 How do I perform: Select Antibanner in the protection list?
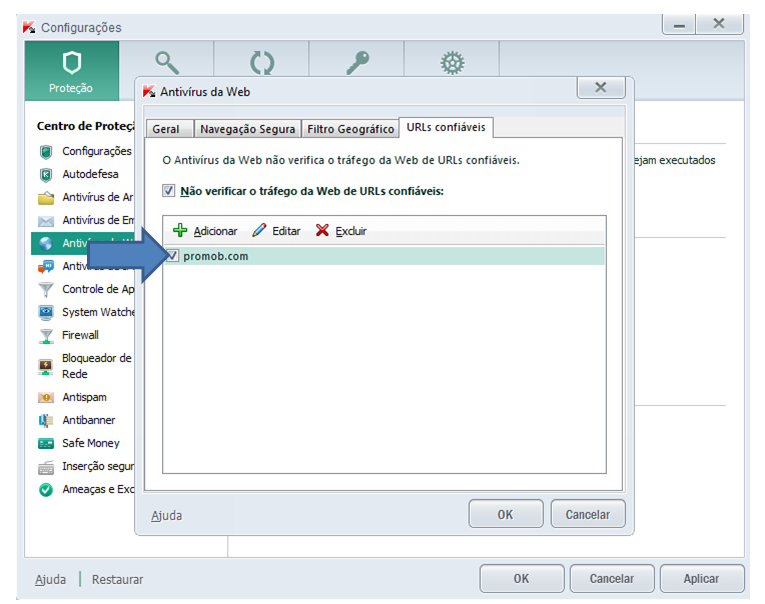[89, 420]
